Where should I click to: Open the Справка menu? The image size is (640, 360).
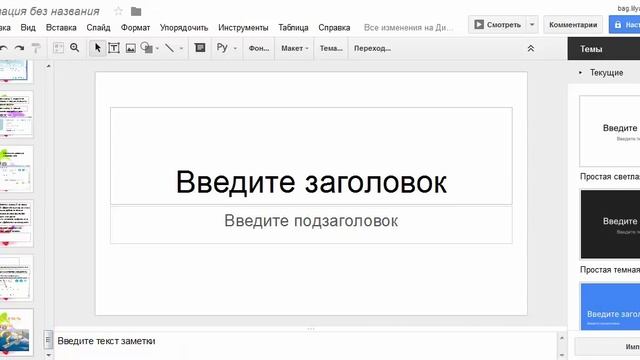[334, 27]
